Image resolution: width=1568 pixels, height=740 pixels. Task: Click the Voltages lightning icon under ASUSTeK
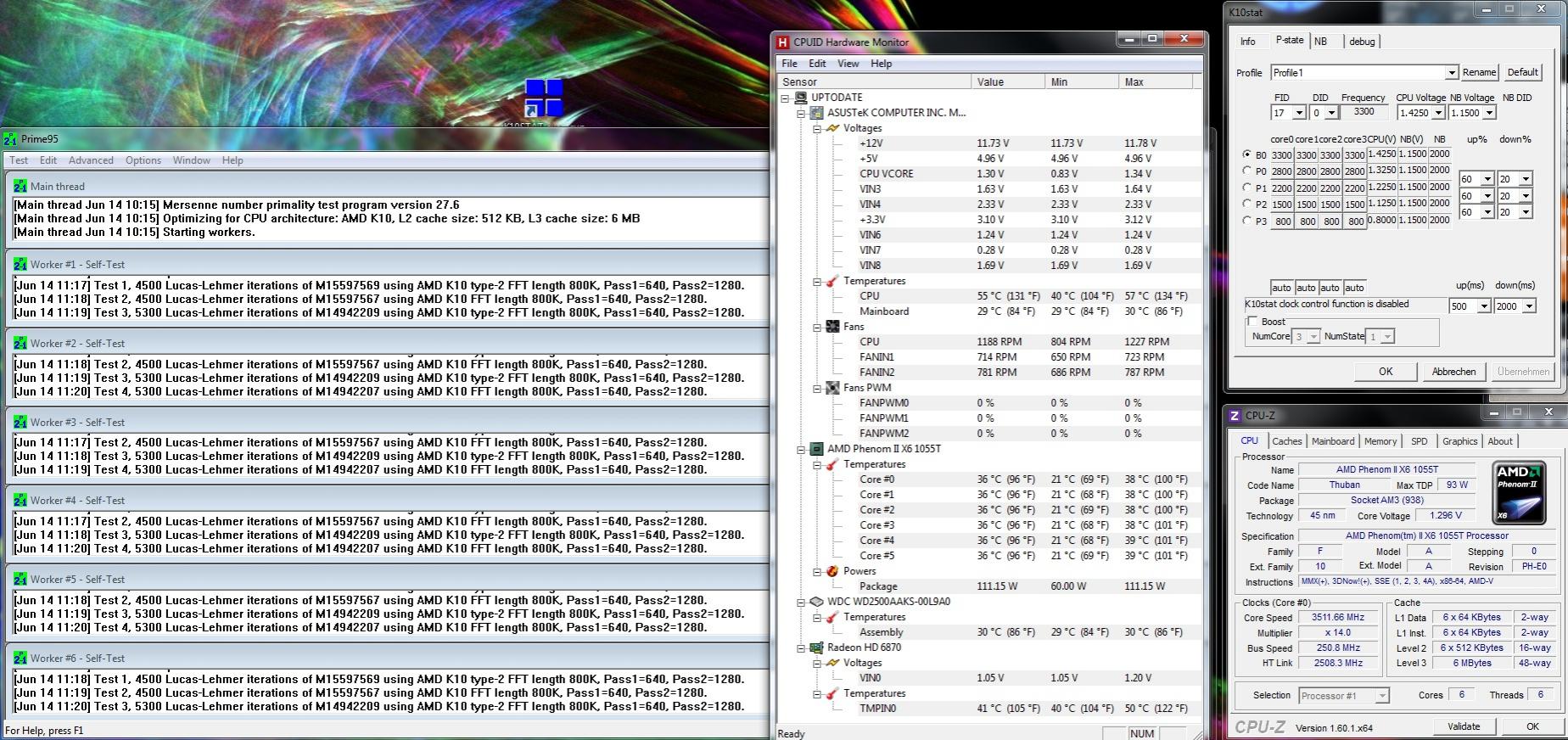[x=832, y=128]
